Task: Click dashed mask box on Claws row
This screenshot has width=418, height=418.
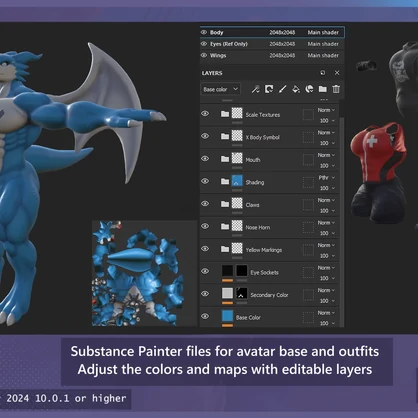Action: tap(308, 205)
